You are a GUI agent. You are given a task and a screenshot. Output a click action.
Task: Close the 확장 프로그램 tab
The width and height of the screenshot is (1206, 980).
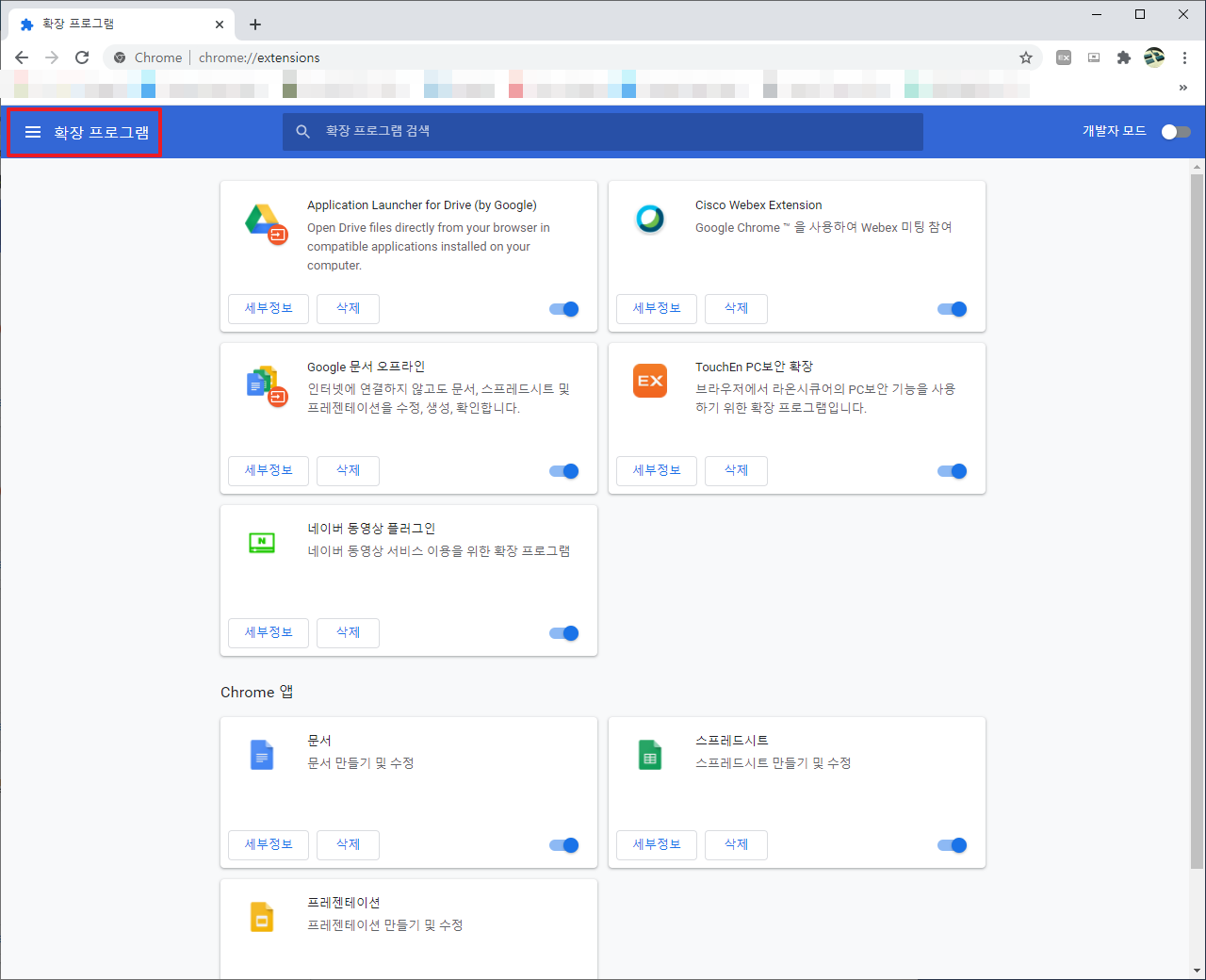220,24
